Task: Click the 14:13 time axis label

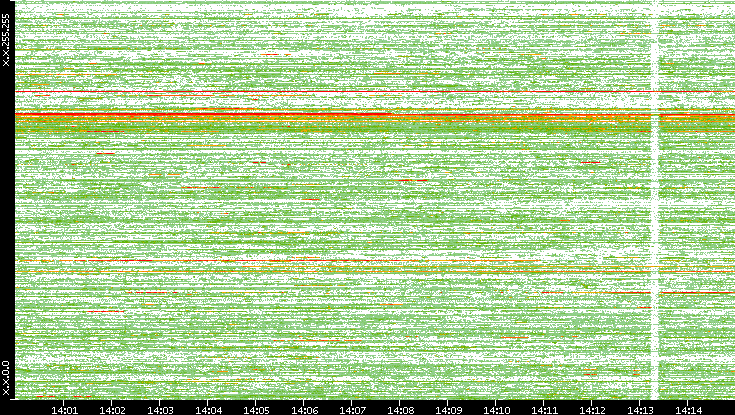Action: point(640,410)
